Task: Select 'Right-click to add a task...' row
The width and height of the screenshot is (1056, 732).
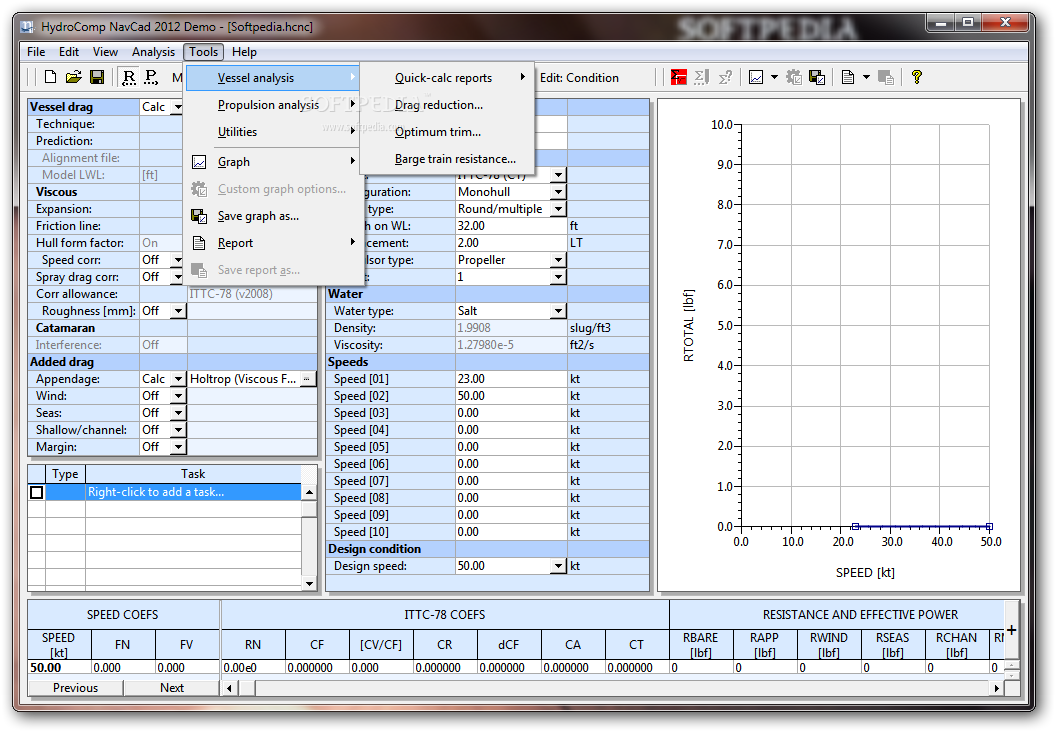Action: coord(193,492)
